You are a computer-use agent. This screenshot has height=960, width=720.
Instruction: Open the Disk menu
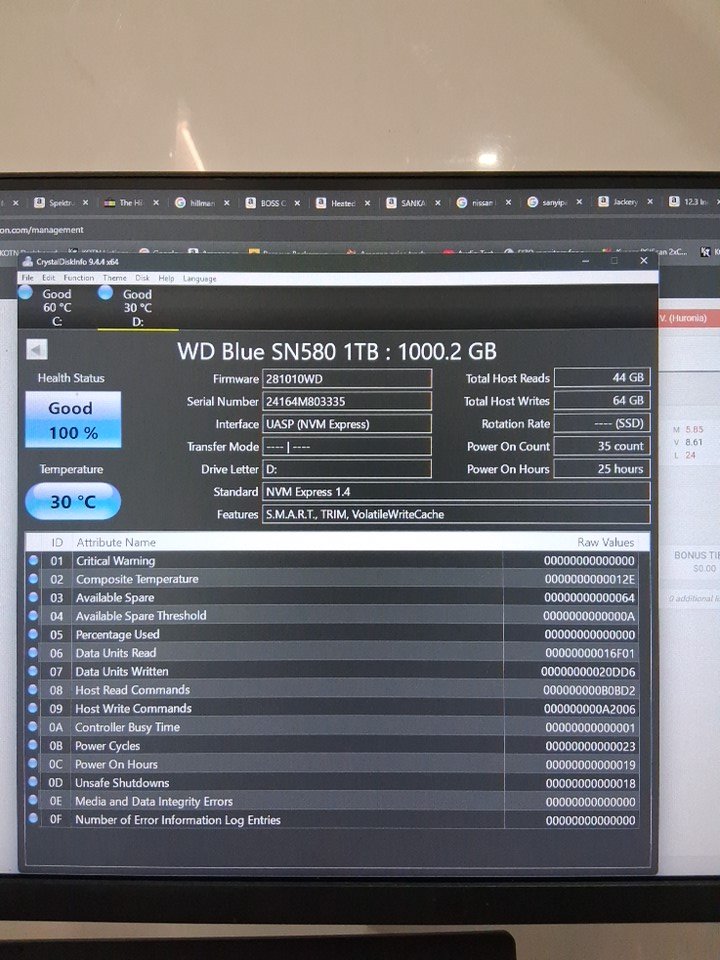click(x=142, y=278)
